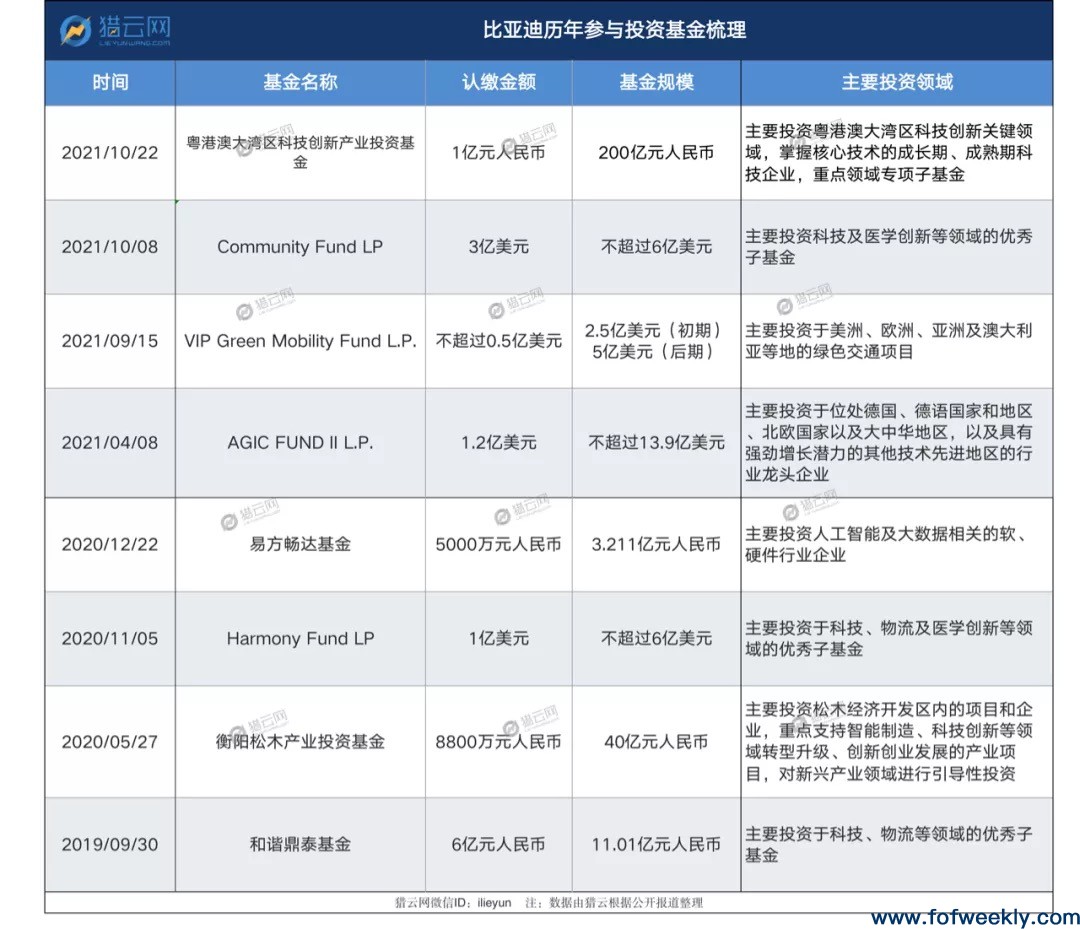Screen dimensions: 1080x929
Task: Click the amount cell 1亿元人民币
Action: 499,153
